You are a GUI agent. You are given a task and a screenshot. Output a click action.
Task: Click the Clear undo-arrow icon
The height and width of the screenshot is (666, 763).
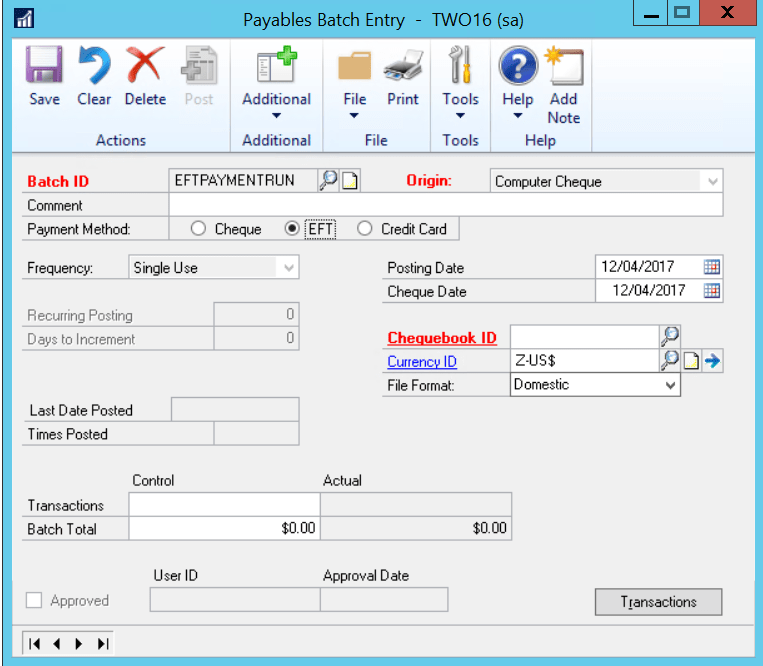pos(94,68)
